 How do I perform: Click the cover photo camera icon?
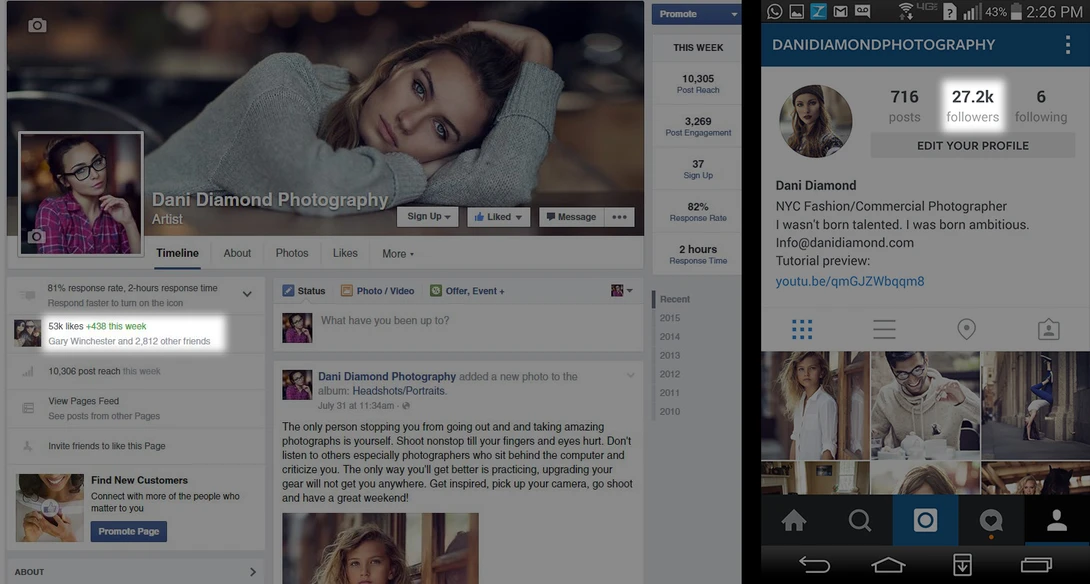(37, 26)
